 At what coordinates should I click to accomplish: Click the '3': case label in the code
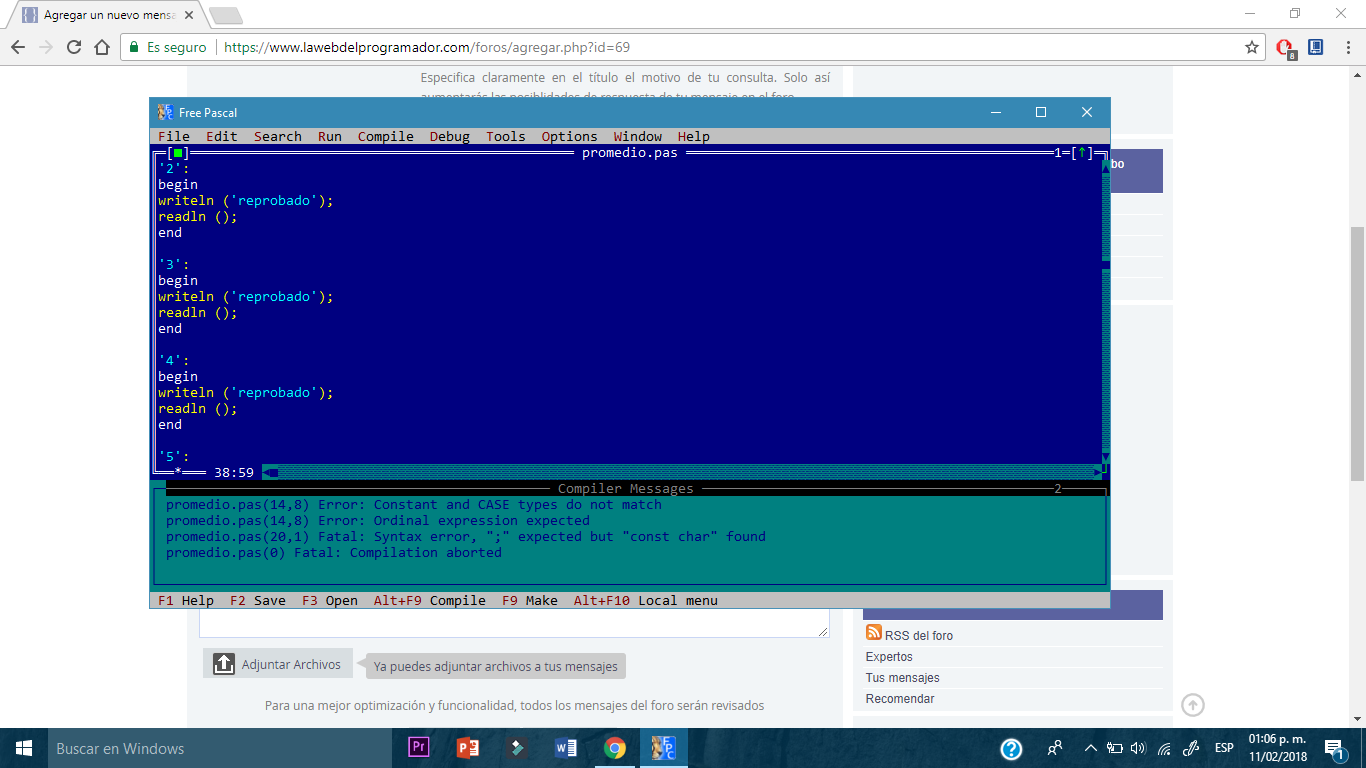pyautogui.click(x=174, y=265)
